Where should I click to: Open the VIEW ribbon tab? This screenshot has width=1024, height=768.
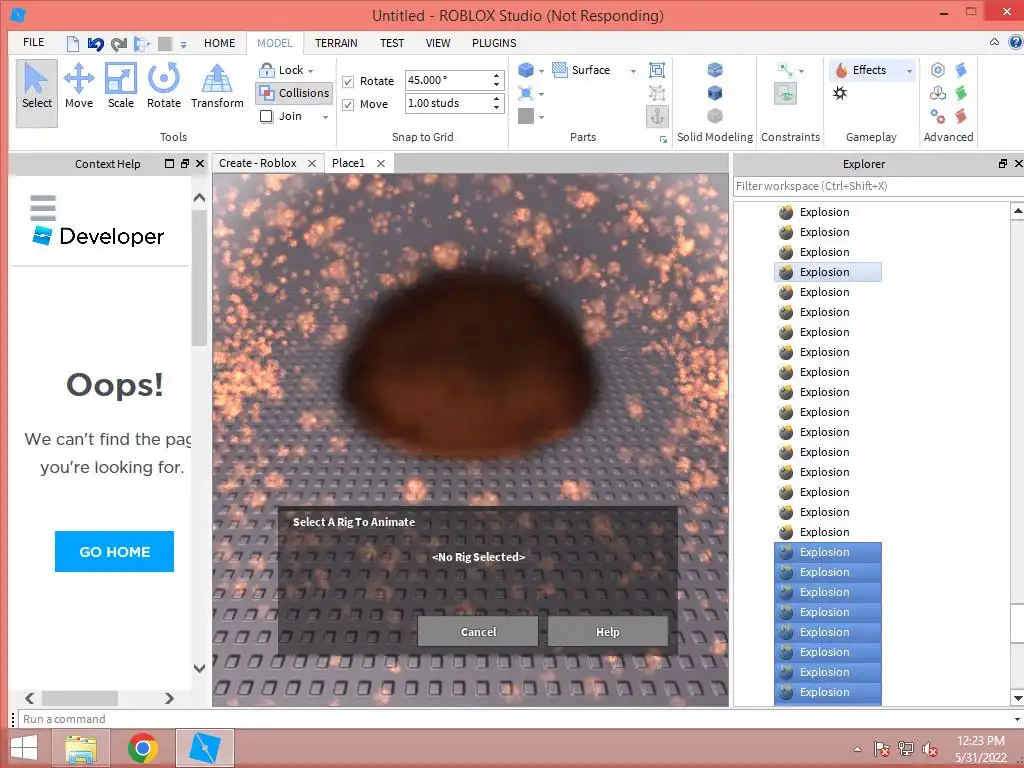point(438,43)
